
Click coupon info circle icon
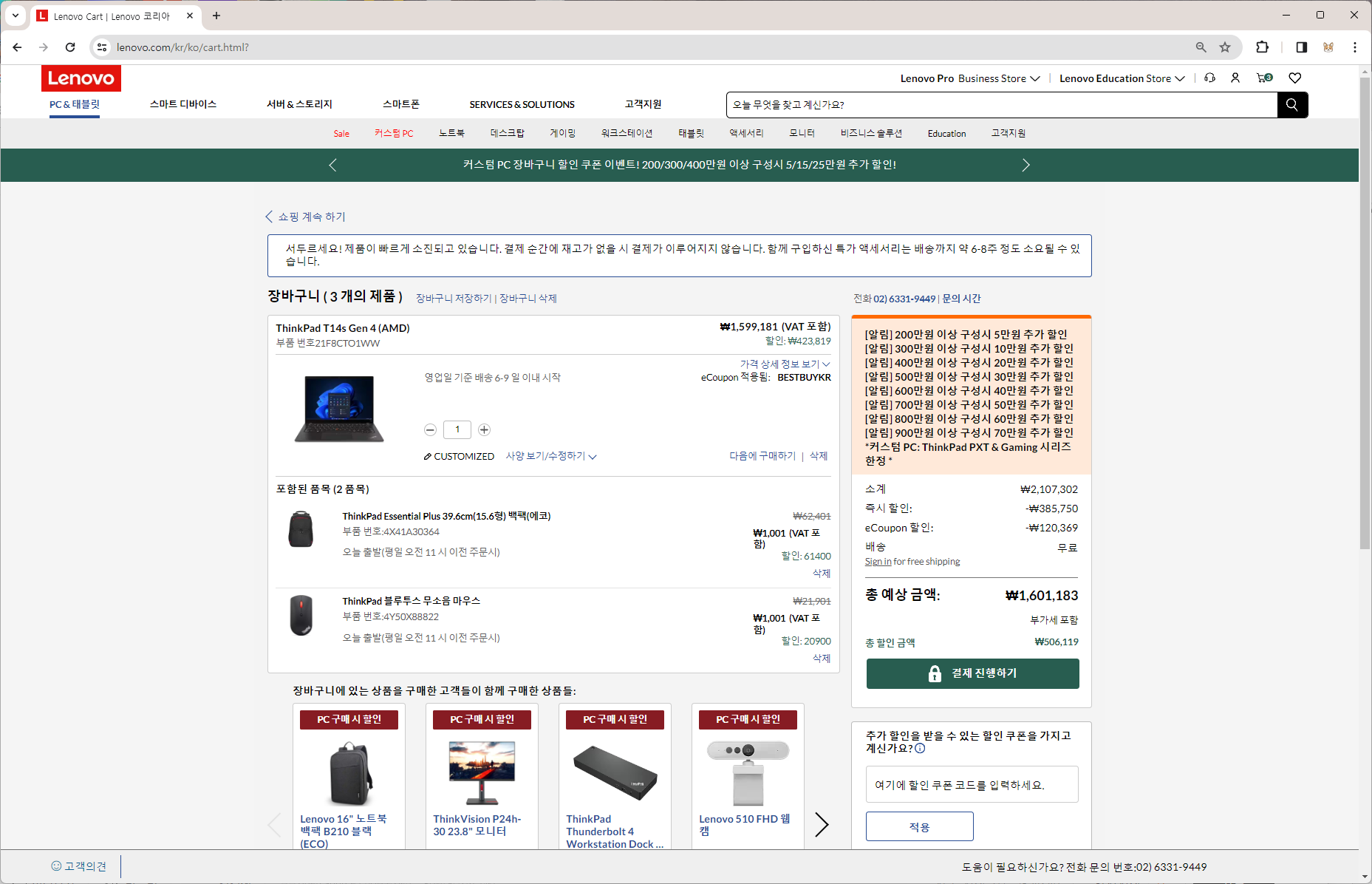[x=920, y=748]
